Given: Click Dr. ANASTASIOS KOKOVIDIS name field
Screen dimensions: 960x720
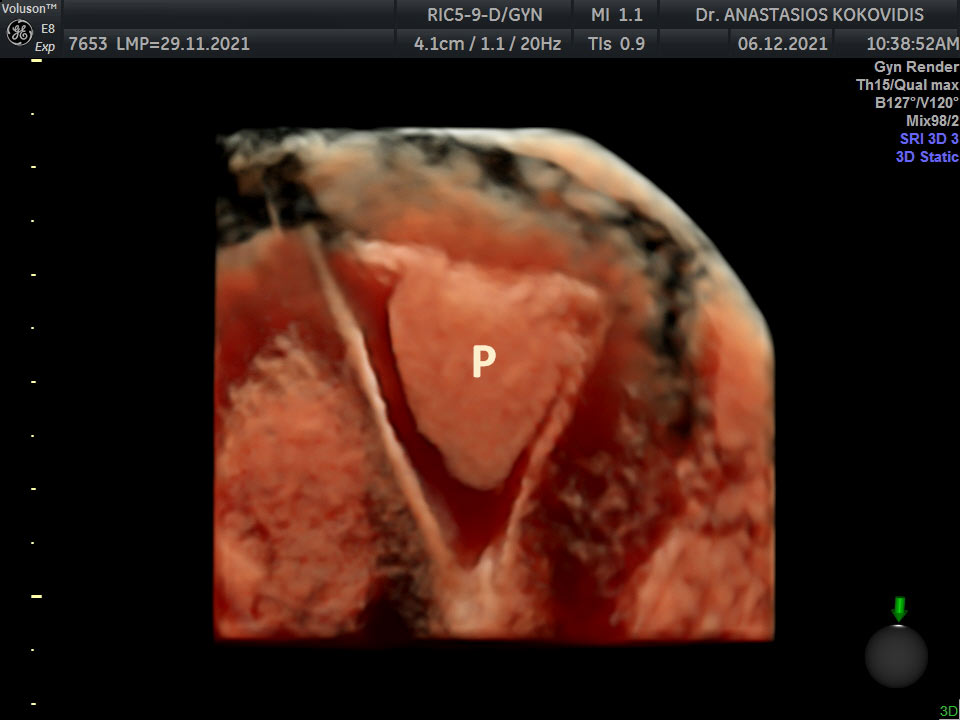Looking at the screenshot, I should pos(810,15).
